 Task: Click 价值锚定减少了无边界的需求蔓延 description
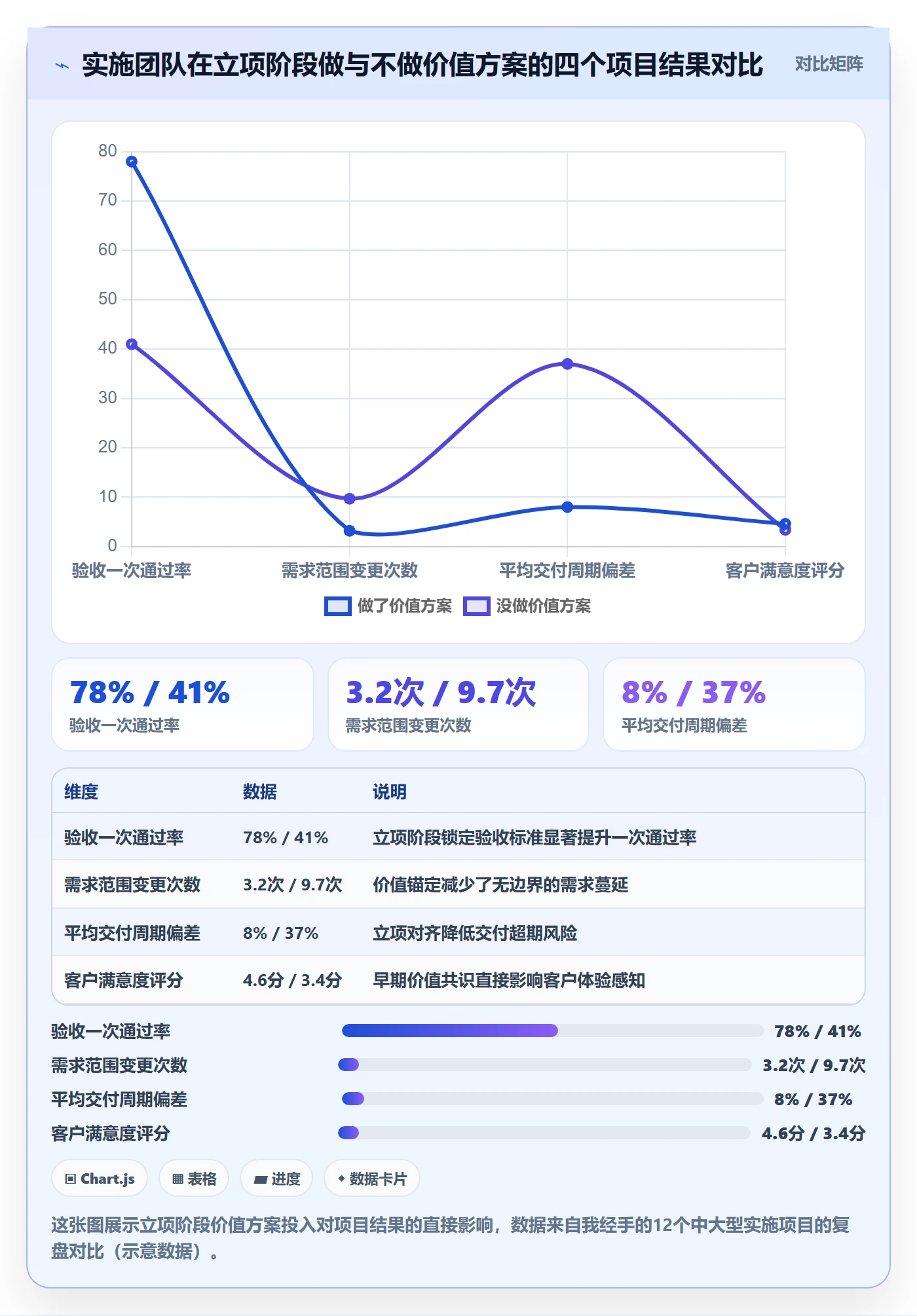click(500, 885)
